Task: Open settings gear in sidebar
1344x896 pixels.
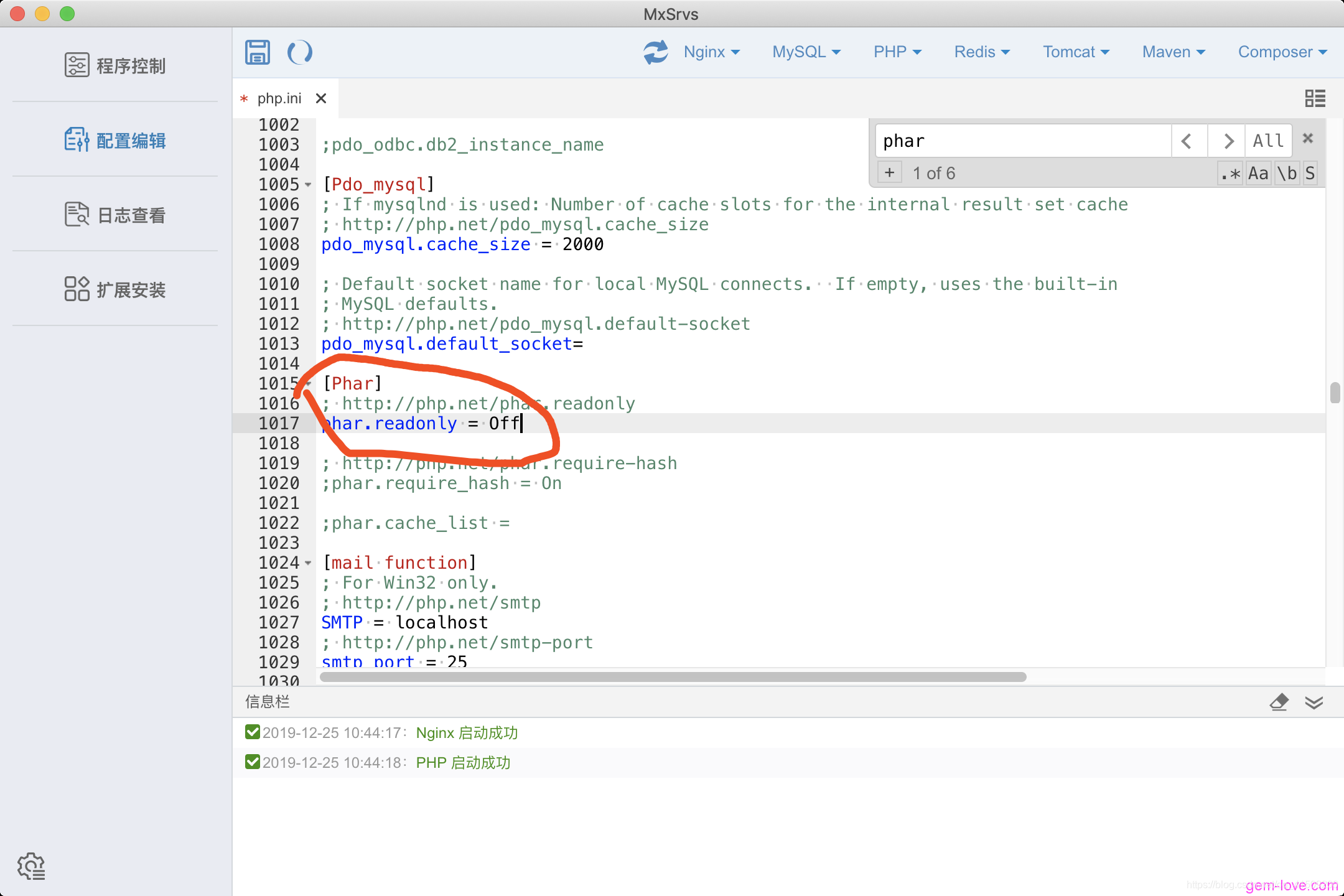Action: [x=31, y=866]
